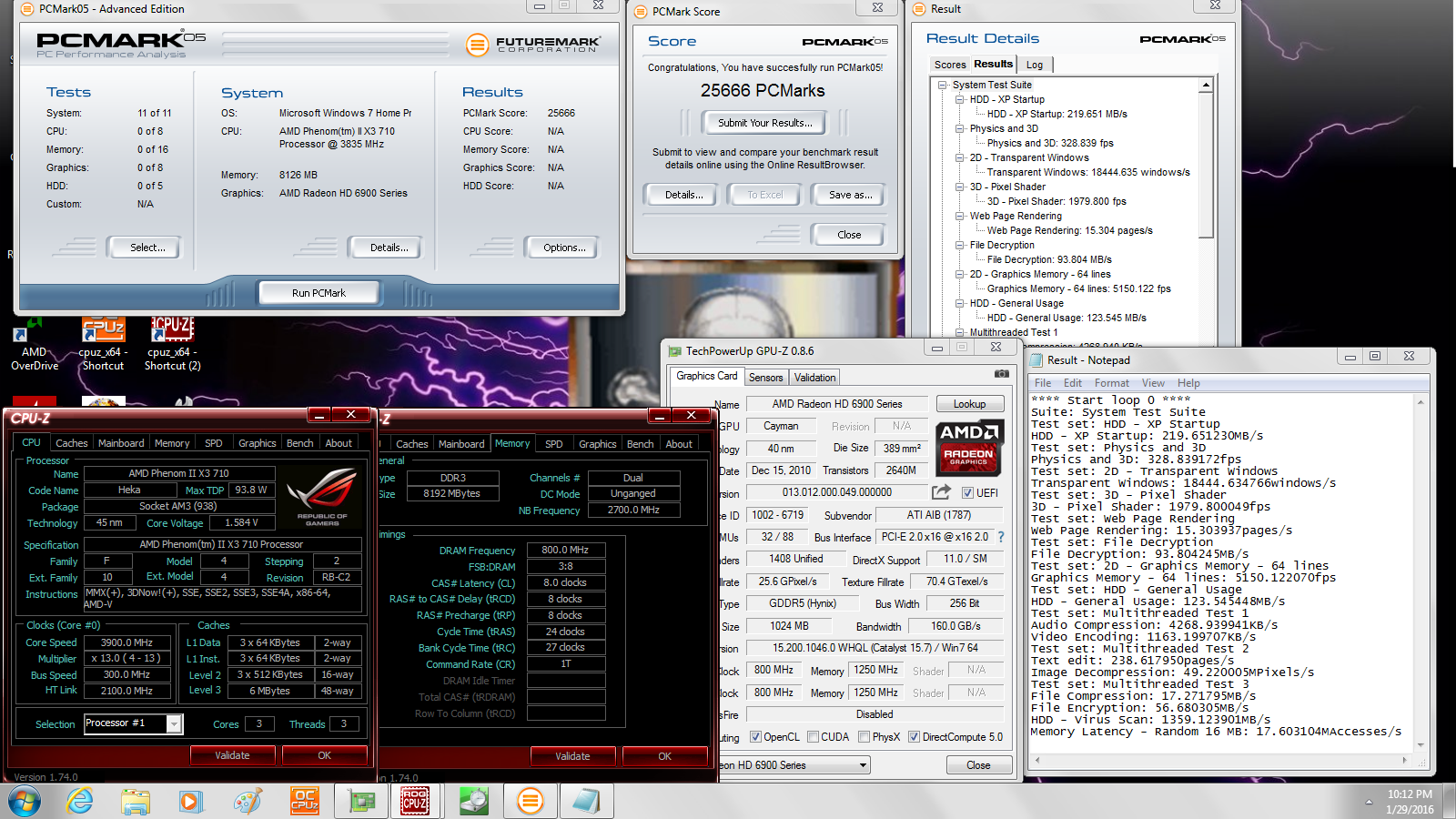Open the Sensors tab in GPU-Z
Viewport: 1456px width, 819px height.
click(765, 378)
